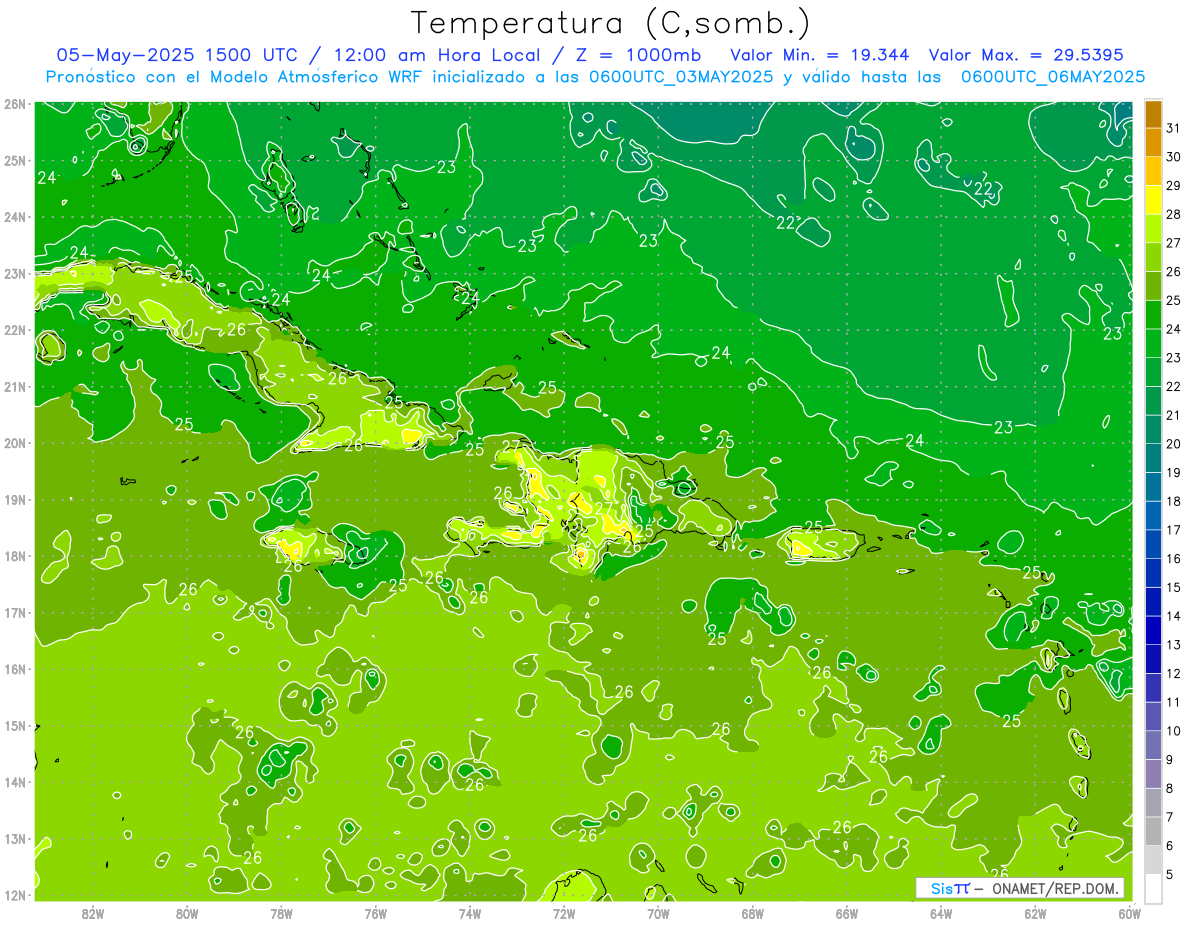Click legend value "24" on the color scale
Image resolution: width=1200 pixels, height=927 pixels.
pyautogui.click(x=1174, y=328)
